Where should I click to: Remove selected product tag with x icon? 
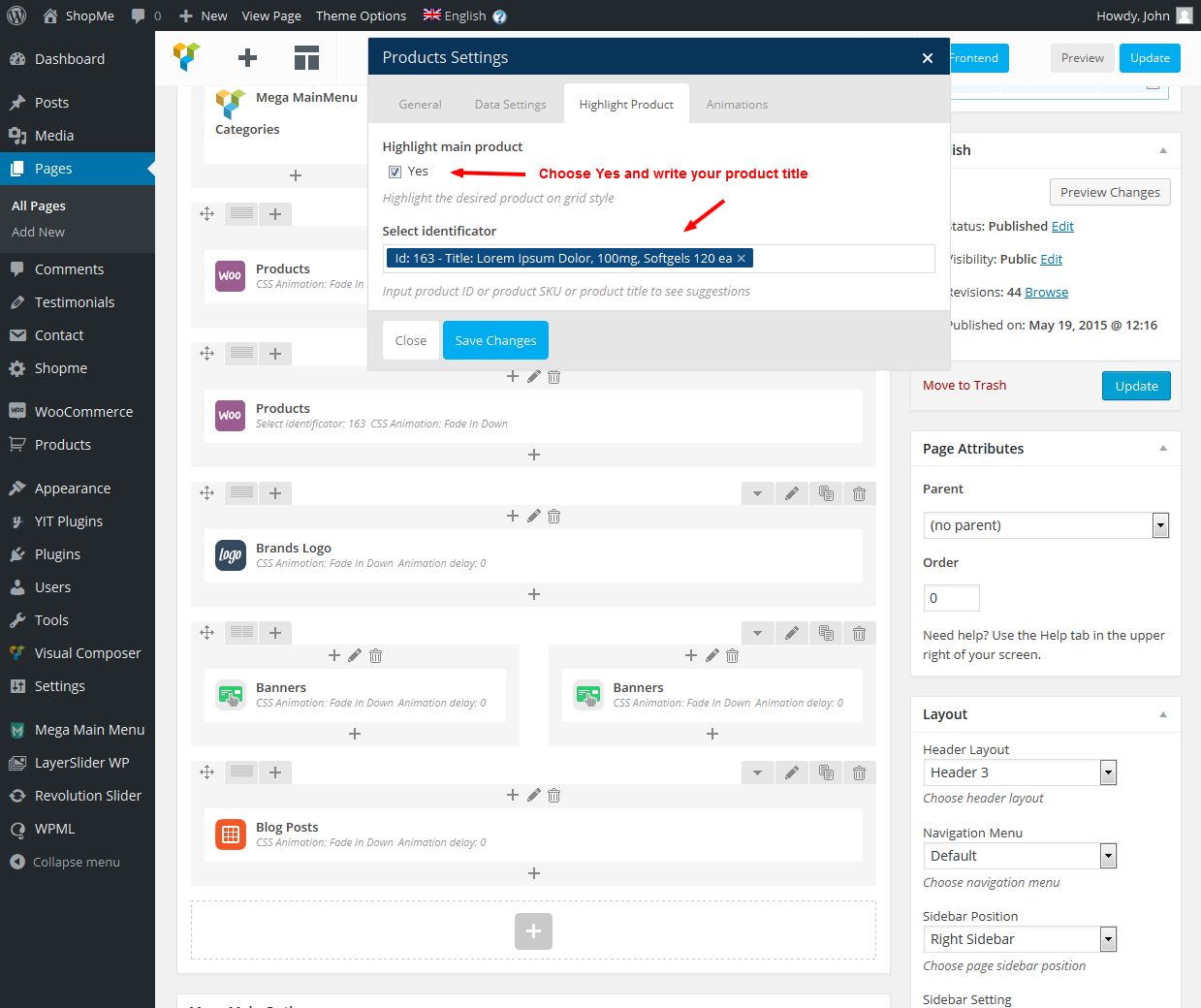742,259
